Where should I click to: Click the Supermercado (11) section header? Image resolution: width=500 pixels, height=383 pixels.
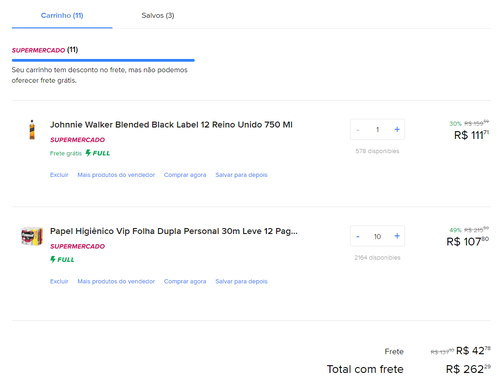(x=45, y=50)
